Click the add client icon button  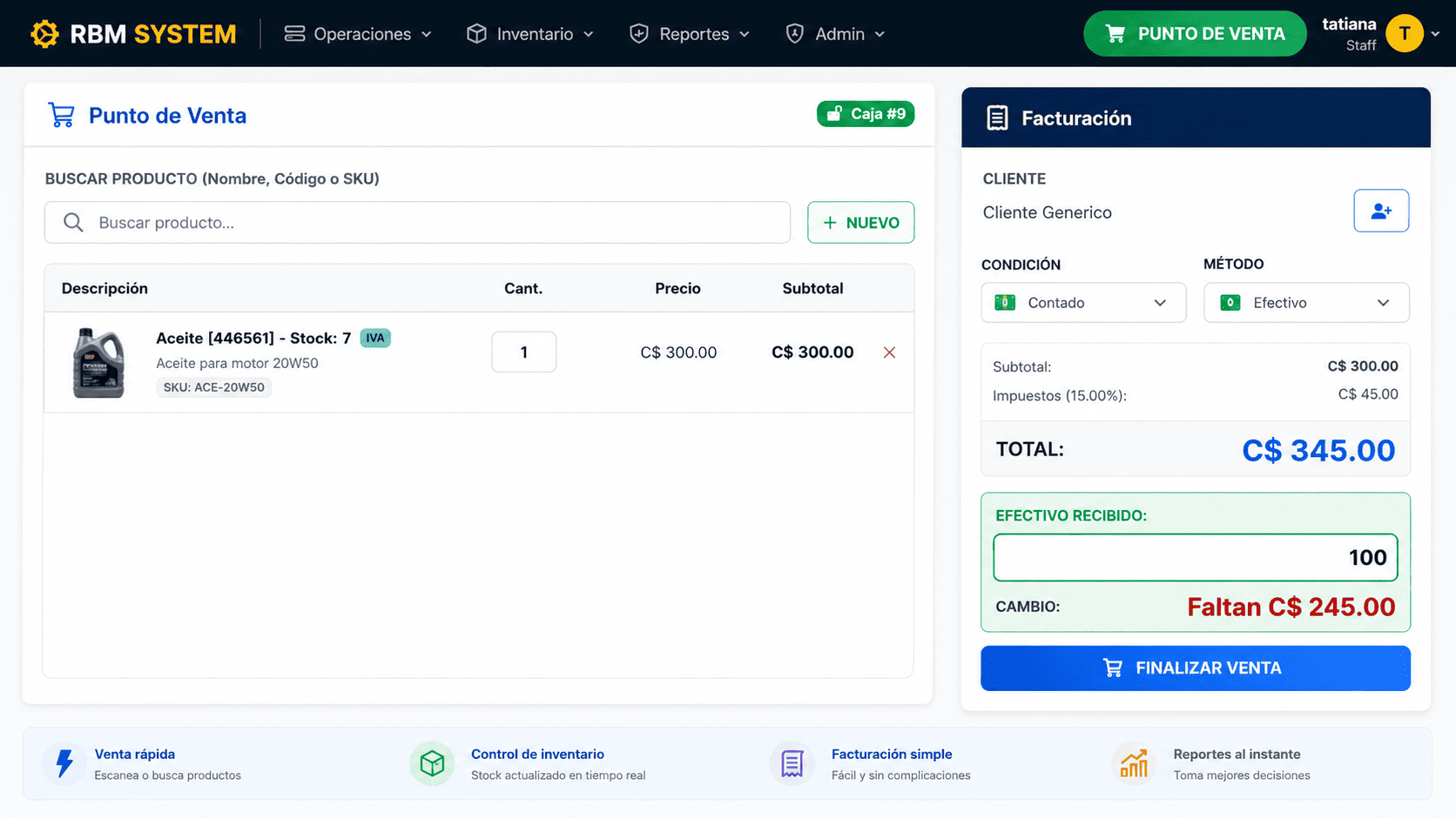1381,211
